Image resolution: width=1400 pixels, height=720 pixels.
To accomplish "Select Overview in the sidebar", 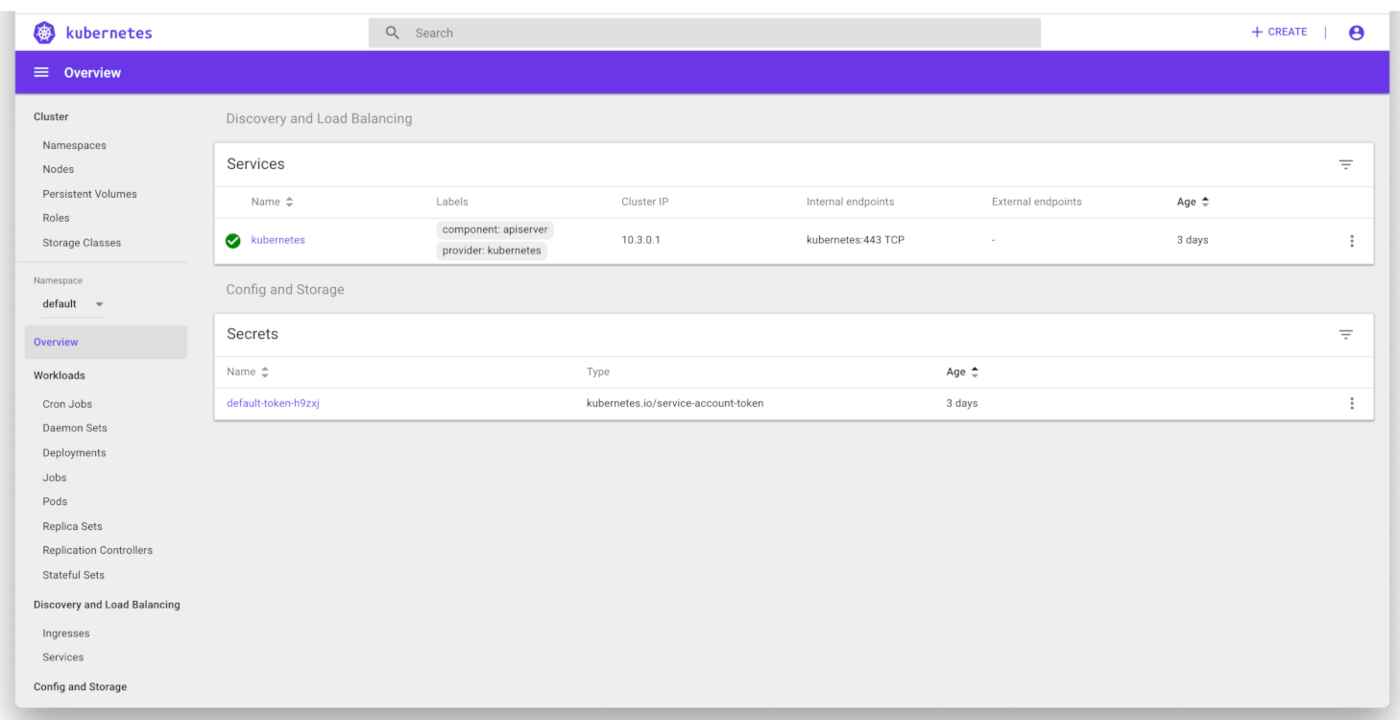I will pos(56,341).
